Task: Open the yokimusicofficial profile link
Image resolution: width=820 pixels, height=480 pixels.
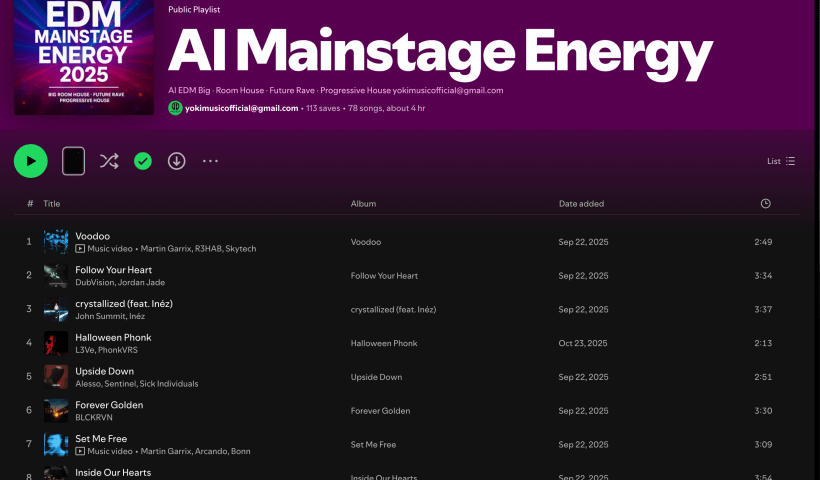Action: [241, 108]
